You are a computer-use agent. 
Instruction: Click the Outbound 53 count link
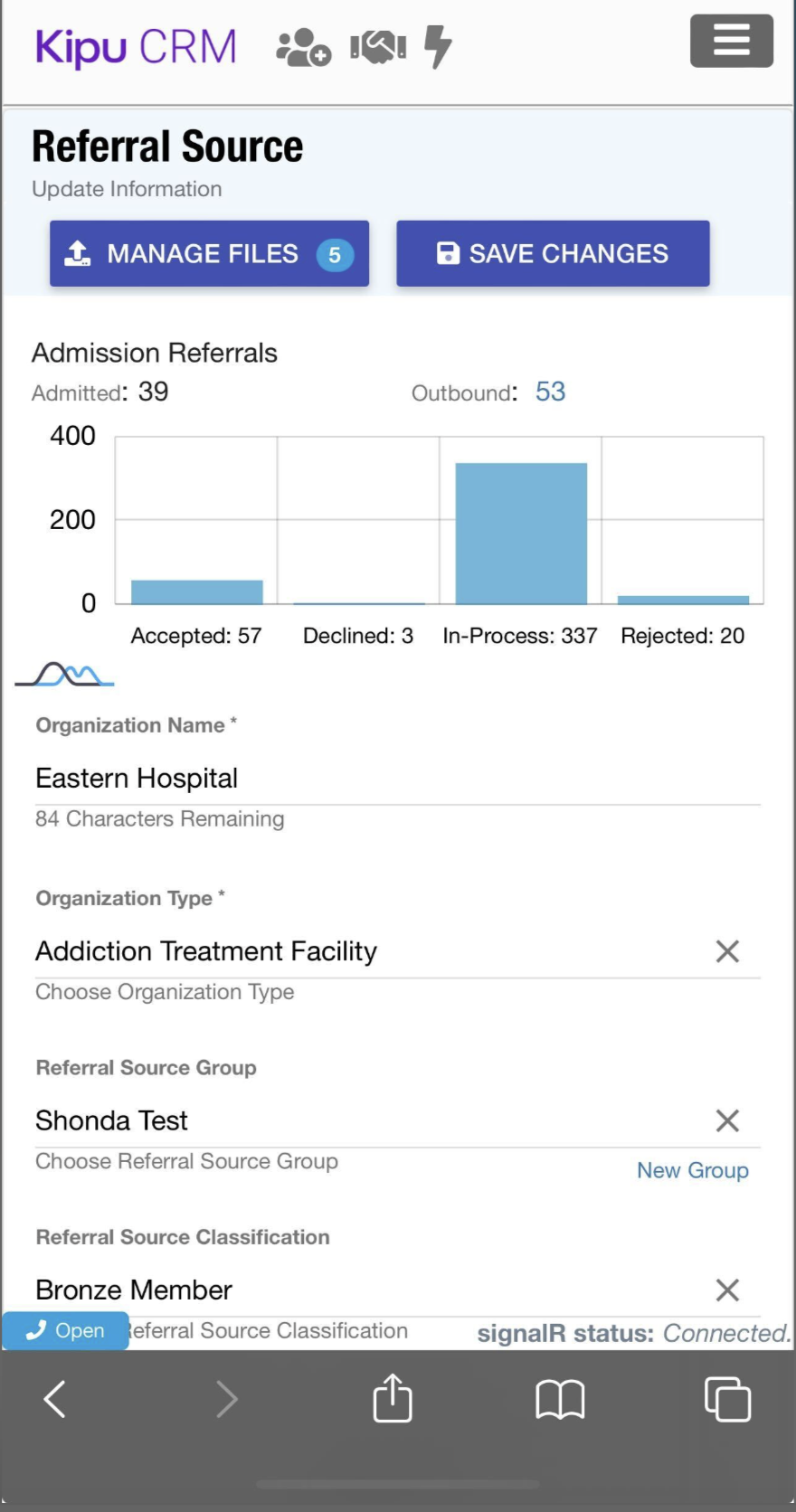tap(550, 392)
